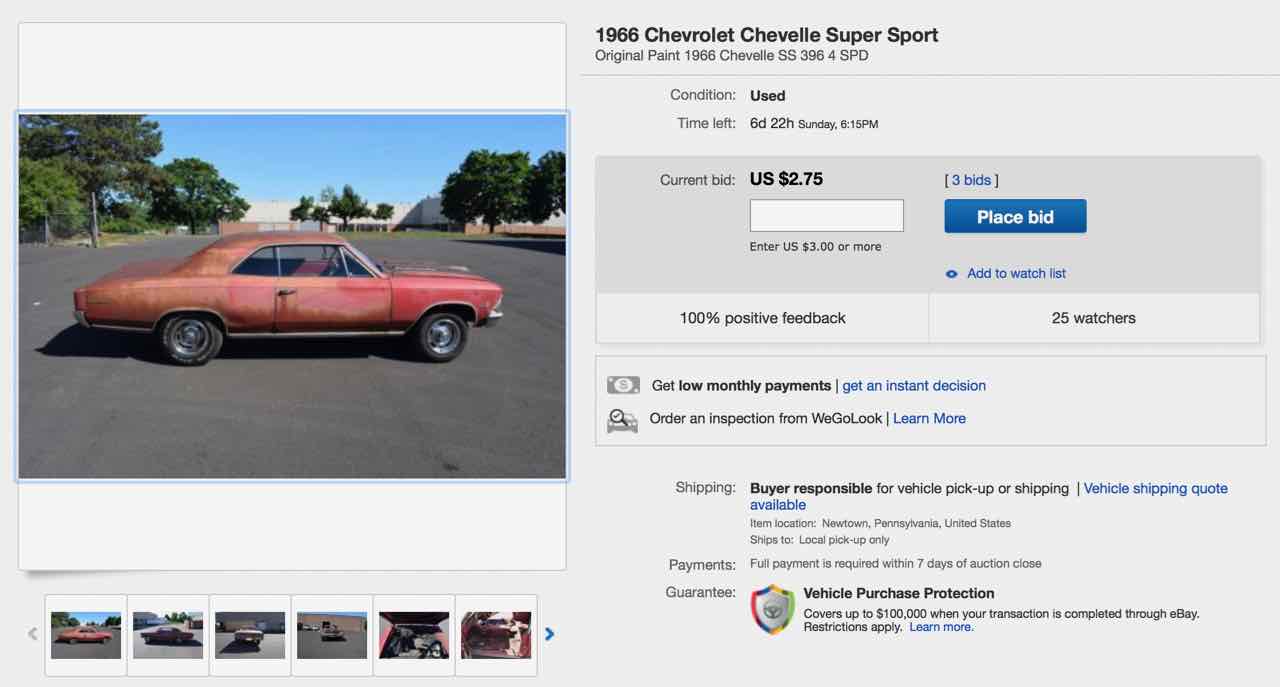Screen dimensions: 1280x687
Task: Click the gray previous-thumbnails arrow
Action: tap(33, 634)
